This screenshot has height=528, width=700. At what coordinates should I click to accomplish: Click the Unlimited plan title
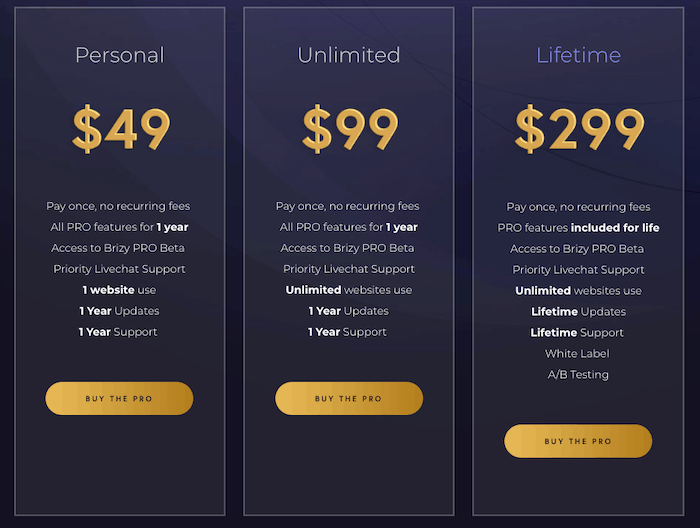[x=349, y=55]
